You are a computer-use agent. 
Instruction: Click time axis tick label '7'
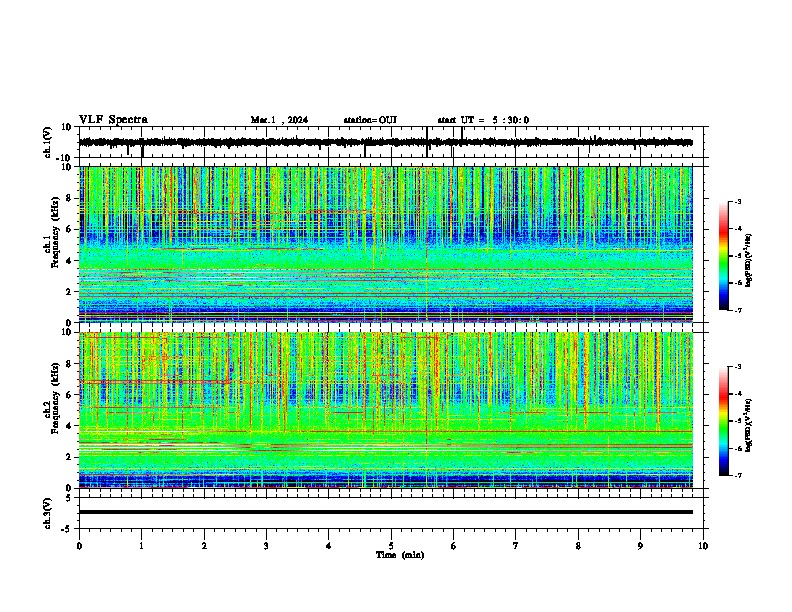coord(516,546)
